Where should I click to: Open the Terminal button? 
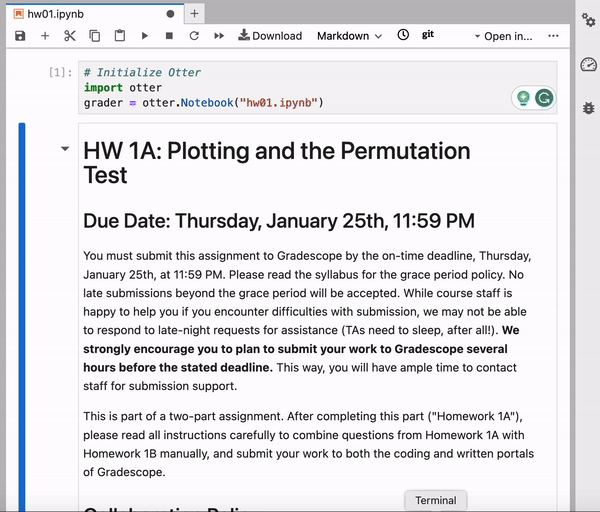(x=436, y=500)
